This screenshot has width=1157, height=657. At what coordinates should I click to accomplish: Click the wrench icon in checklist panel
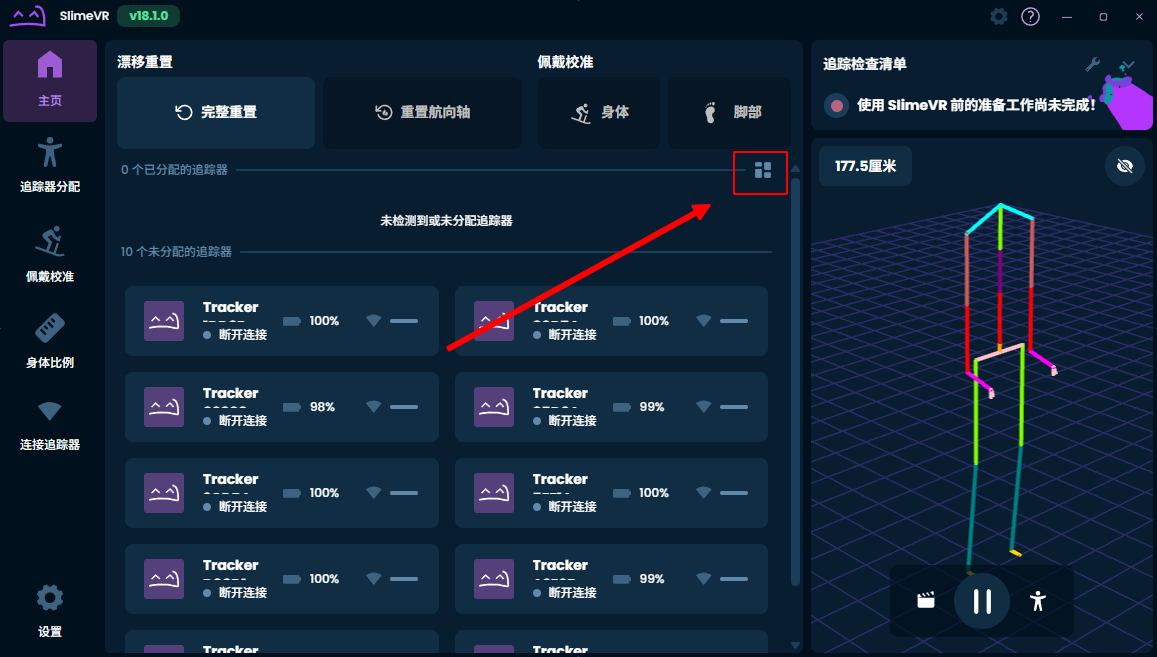click(1093, 65)
